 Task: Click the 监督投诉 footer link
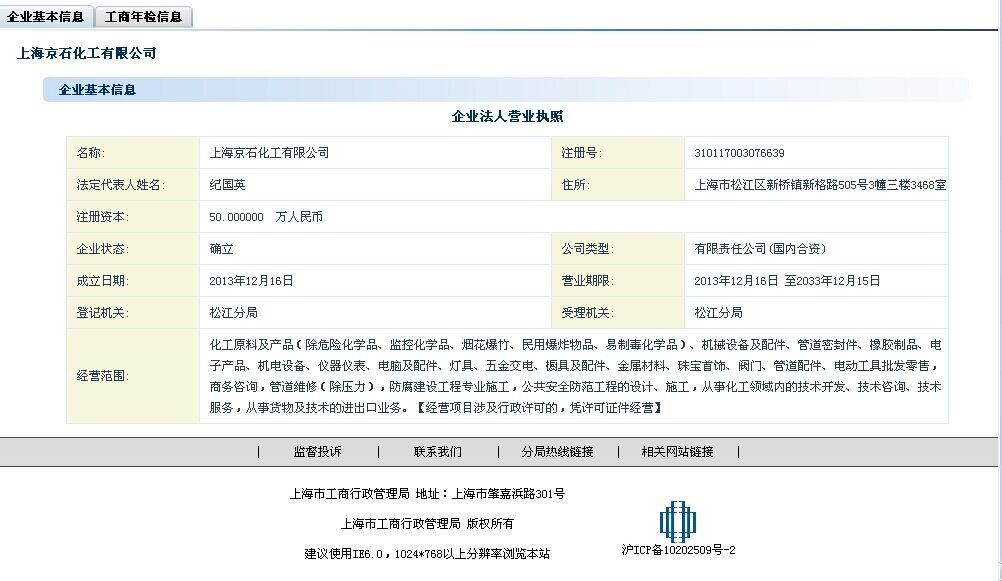tap(317, 452)
